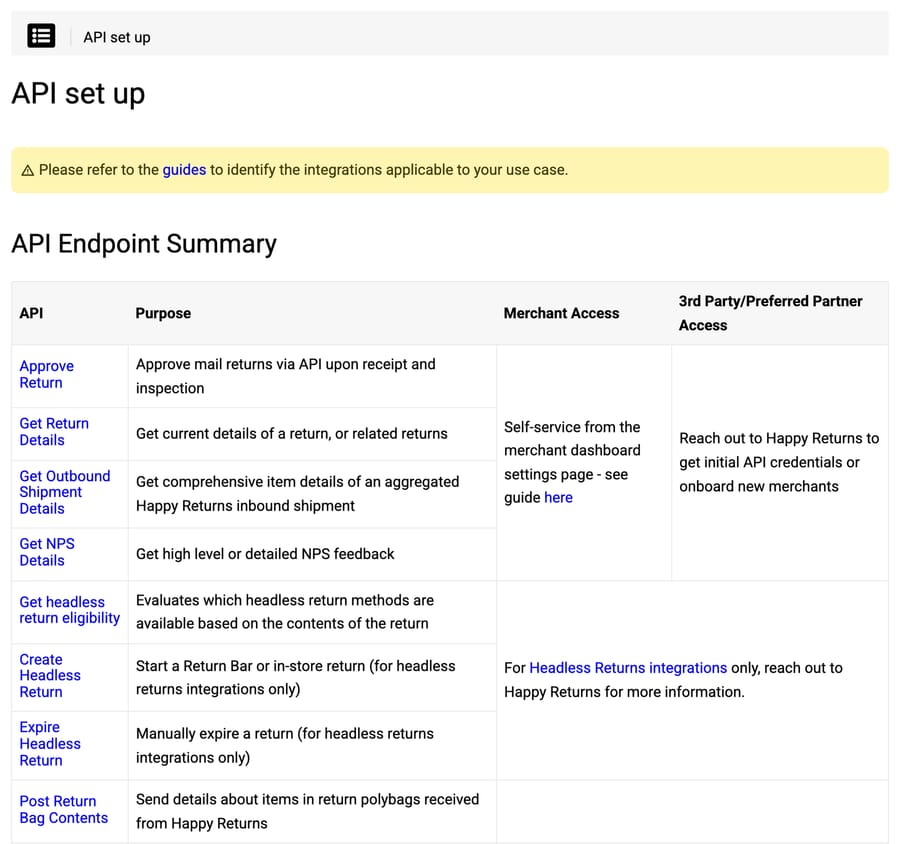The image size is (900, 844).
Task: Open the Post Return Bag Contents link
Action: pyautogui.click(x=64, y=810)
